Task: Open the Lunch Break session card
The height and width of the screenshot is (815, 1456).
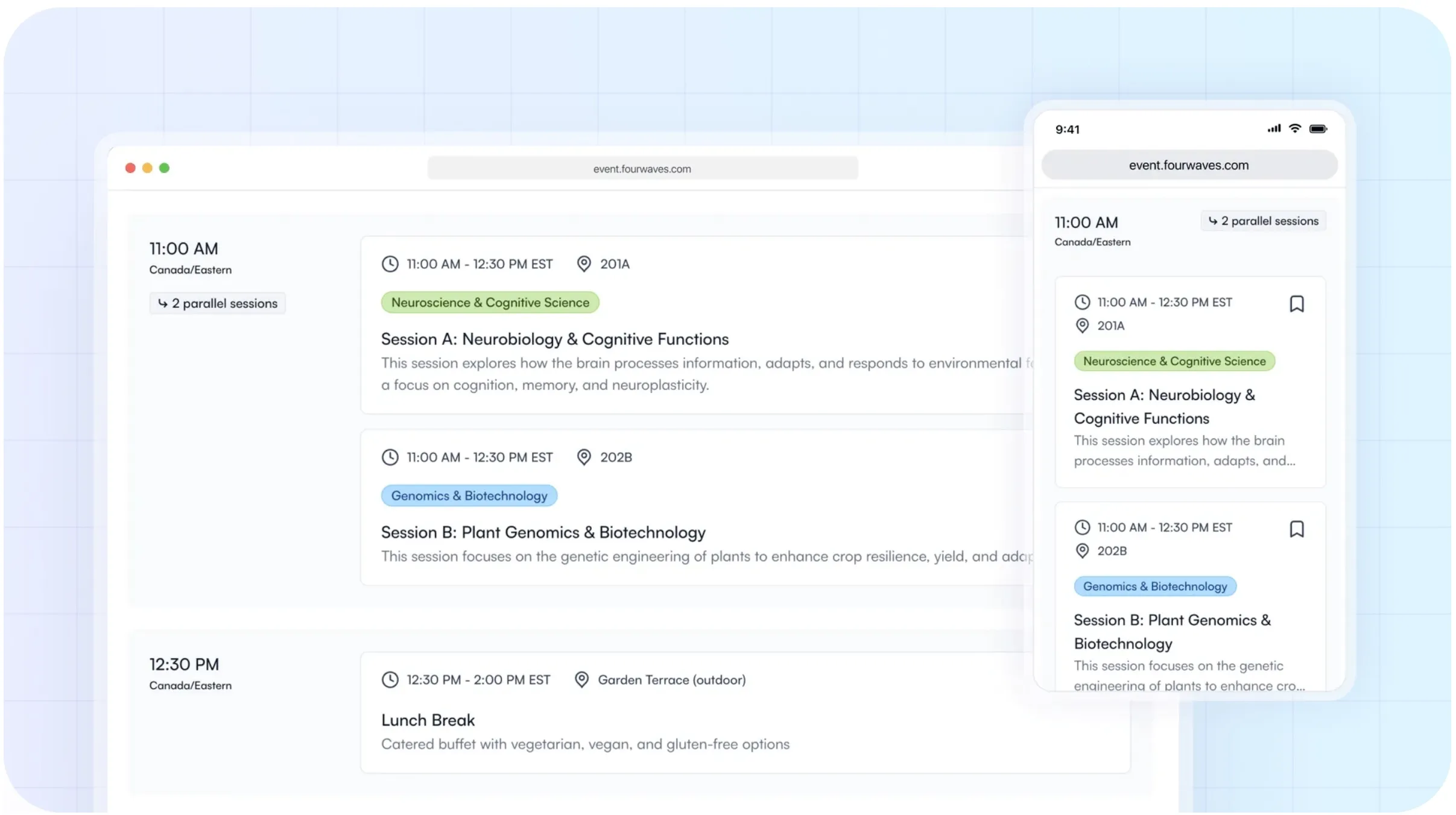Action: click(745, 713)
